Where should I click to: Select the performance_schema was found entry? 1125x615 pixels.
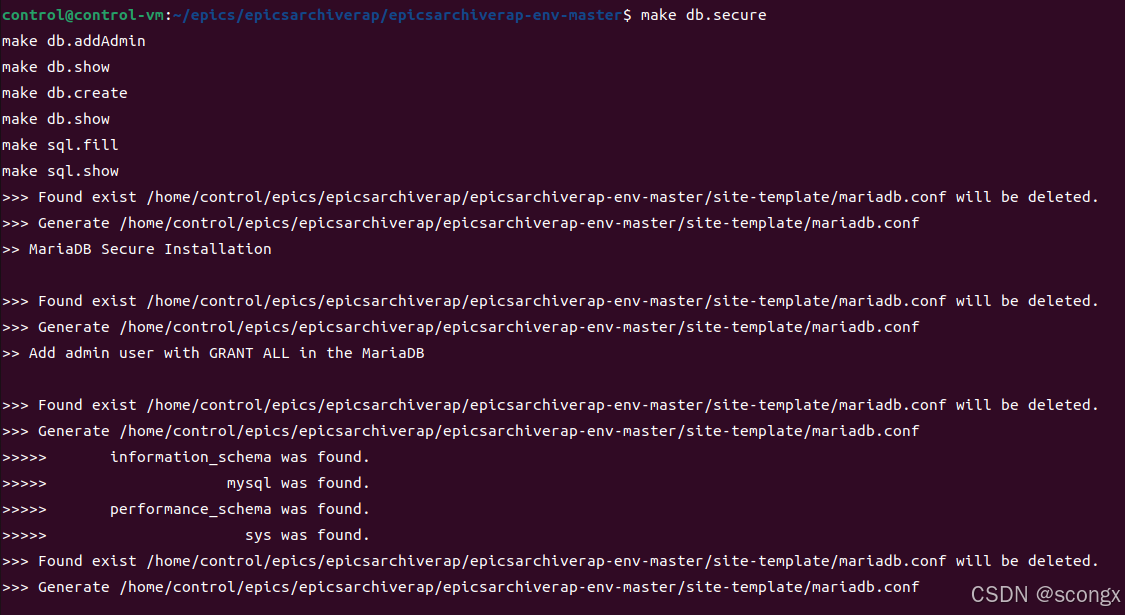point(190,508)
